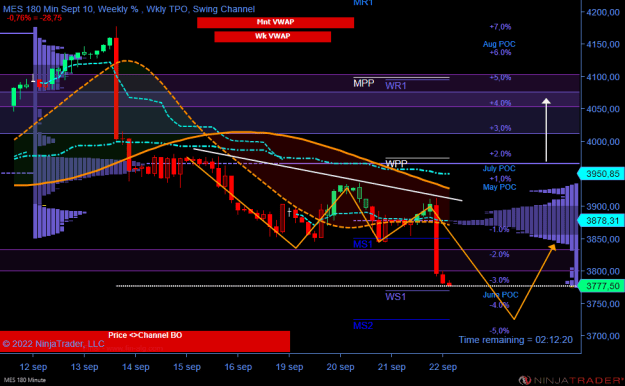Click the +4,0% level label
This screenshot has height=386, width=625.
(x=500, y=103)
